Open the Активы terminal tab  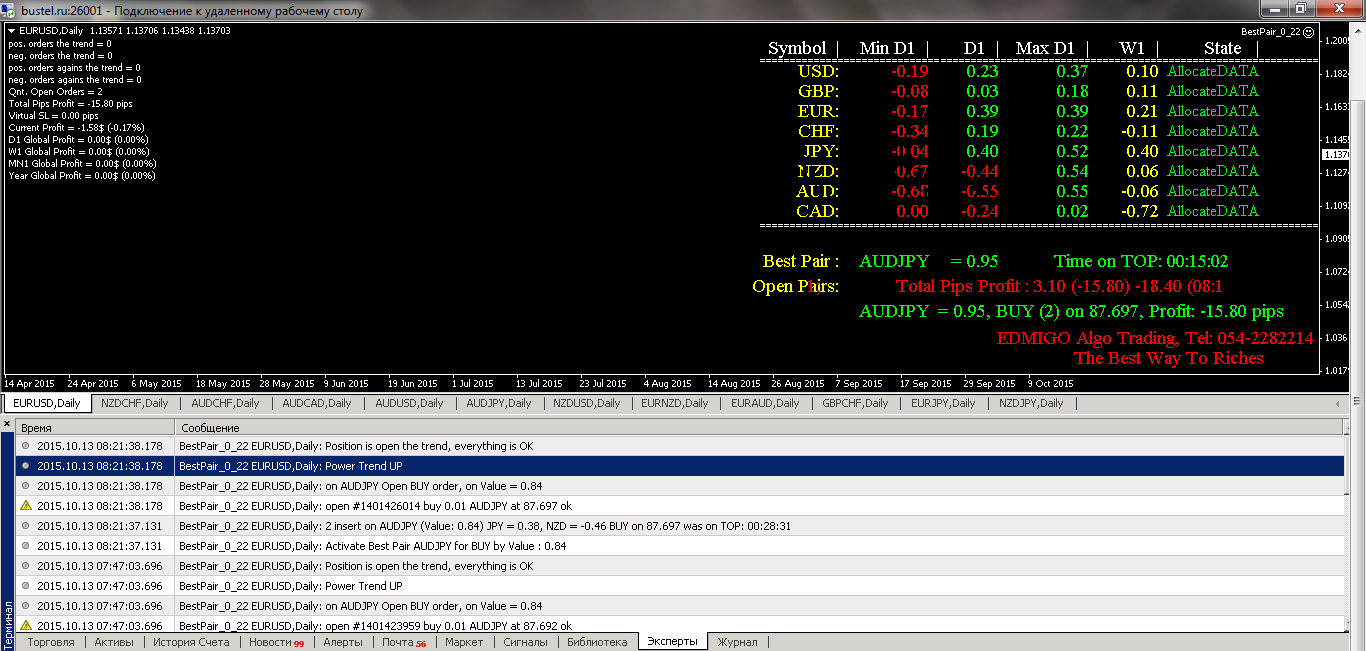coord(113,642)
